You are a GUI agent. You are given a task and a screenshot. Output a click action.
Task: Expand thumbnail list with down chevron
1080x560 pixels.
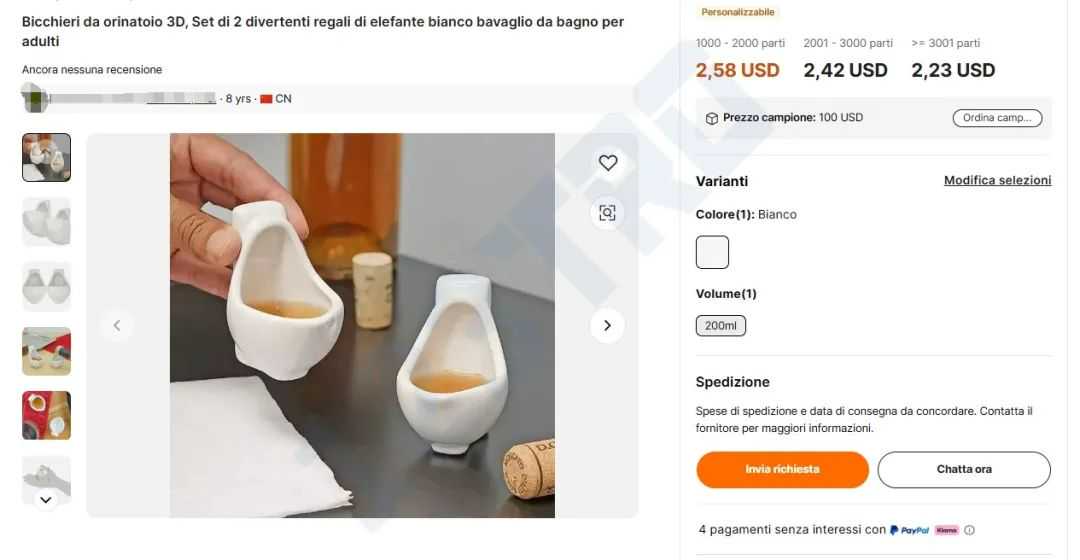click(46, 498)
